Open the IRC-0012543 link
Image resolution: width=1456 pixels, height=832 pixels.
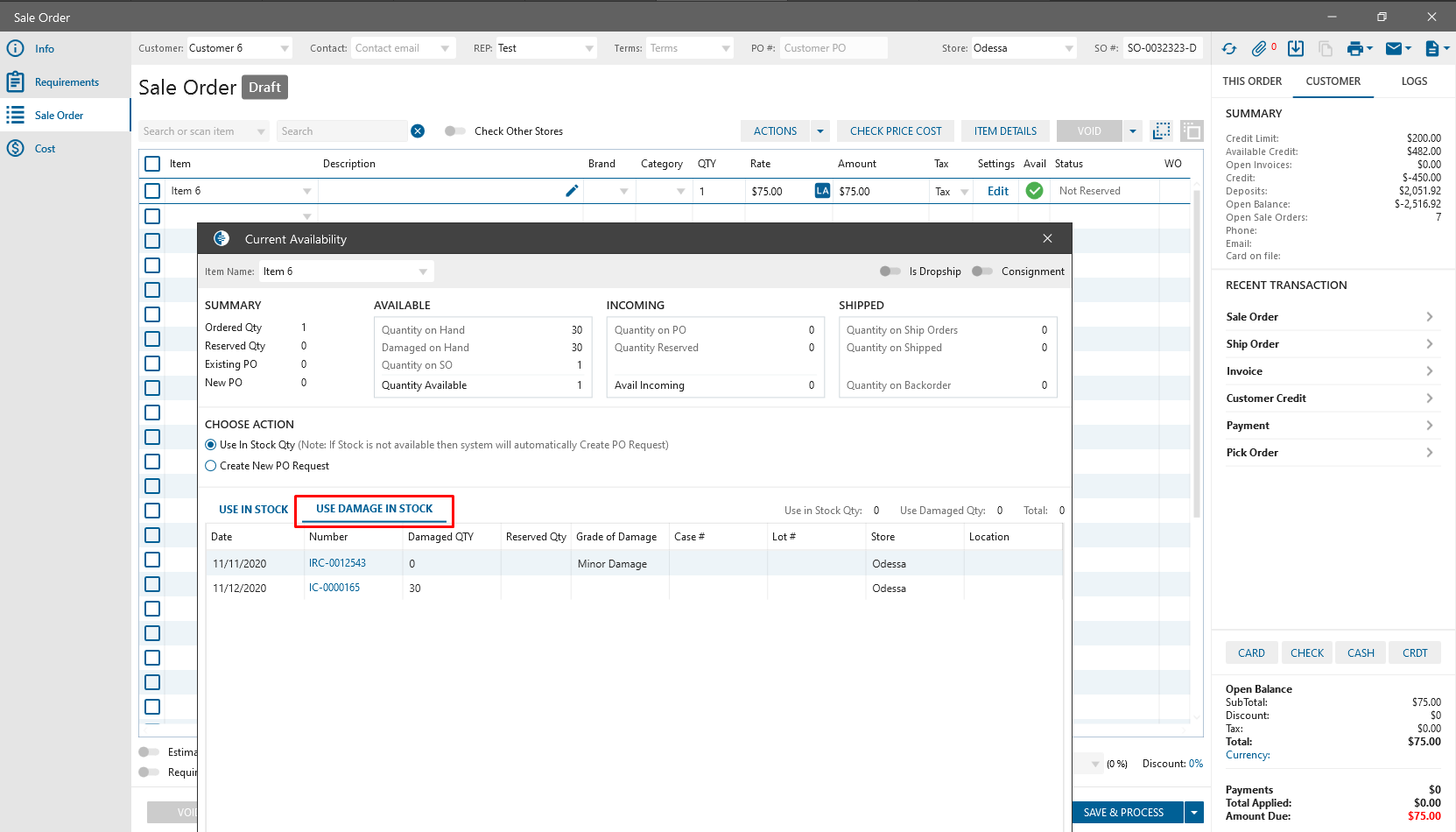pos(337,563)
